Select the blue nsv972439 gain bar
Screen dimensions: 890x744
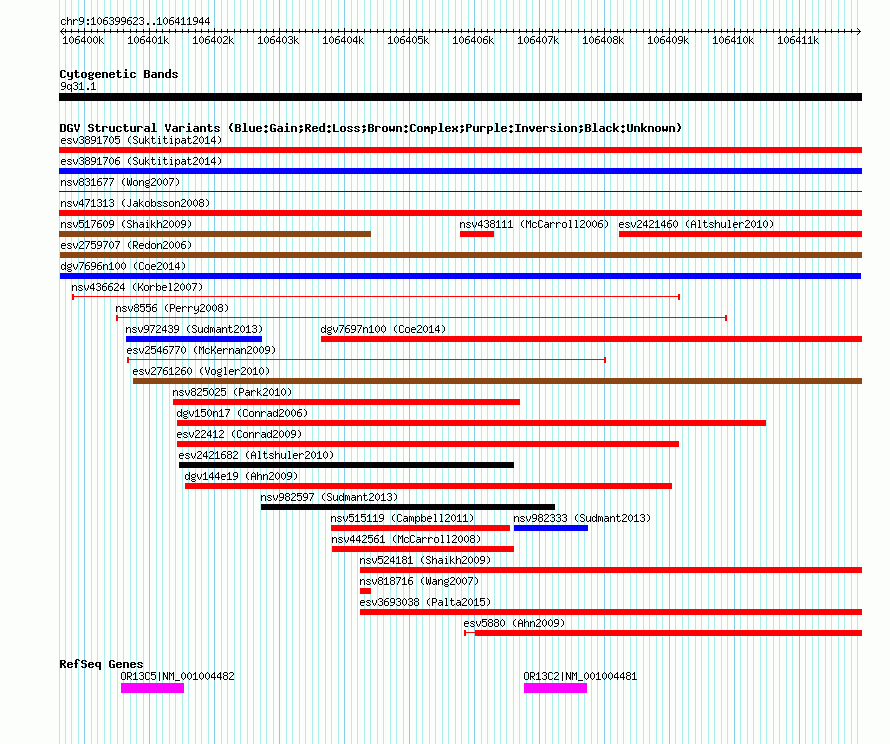click(194, 339)
